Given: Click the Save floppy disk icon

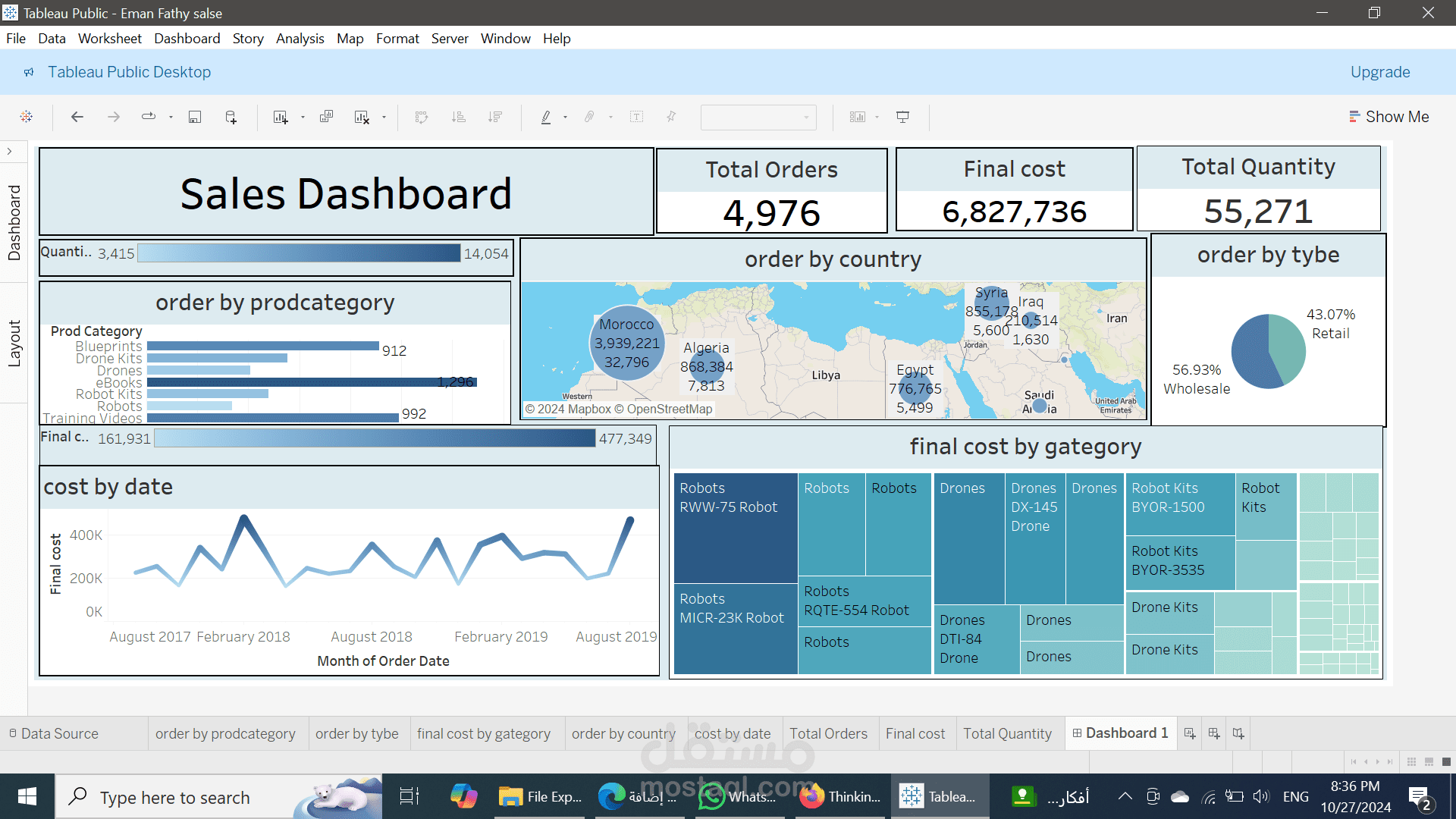Looking at the screenshot, I should click(195, 117).
